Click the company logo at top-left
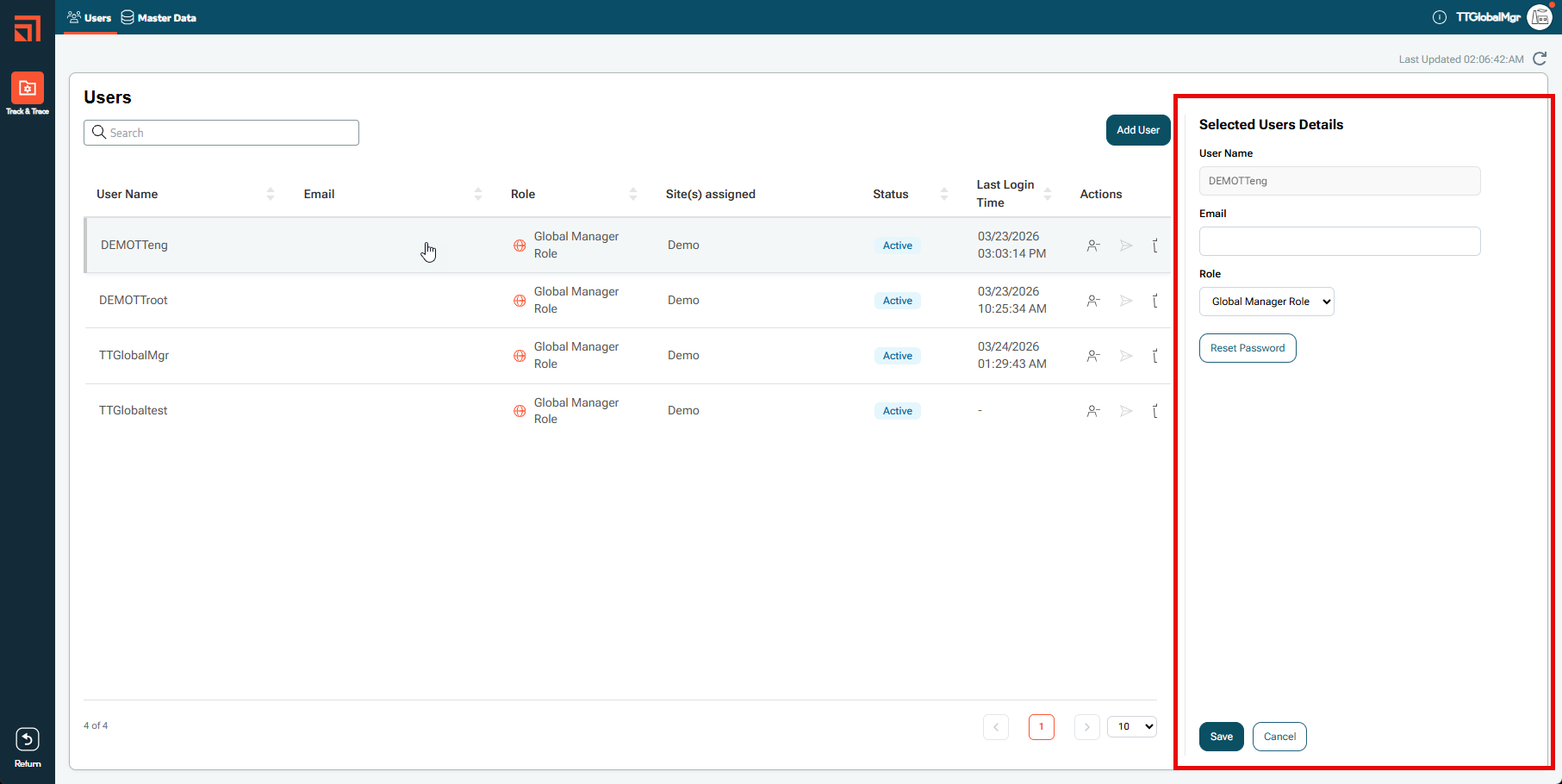 click(28, 28)
